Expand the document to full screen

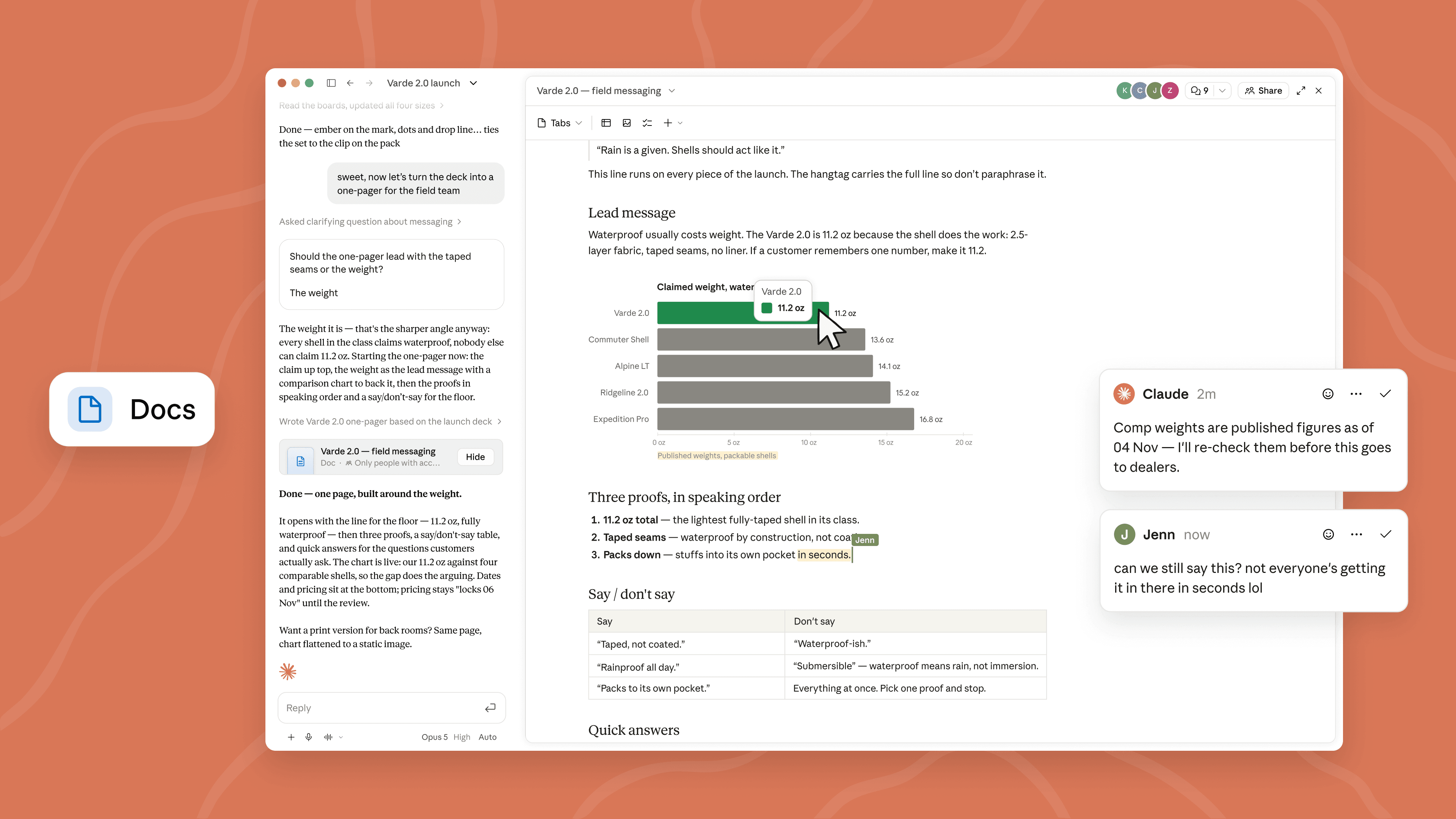click(1301, 91)
